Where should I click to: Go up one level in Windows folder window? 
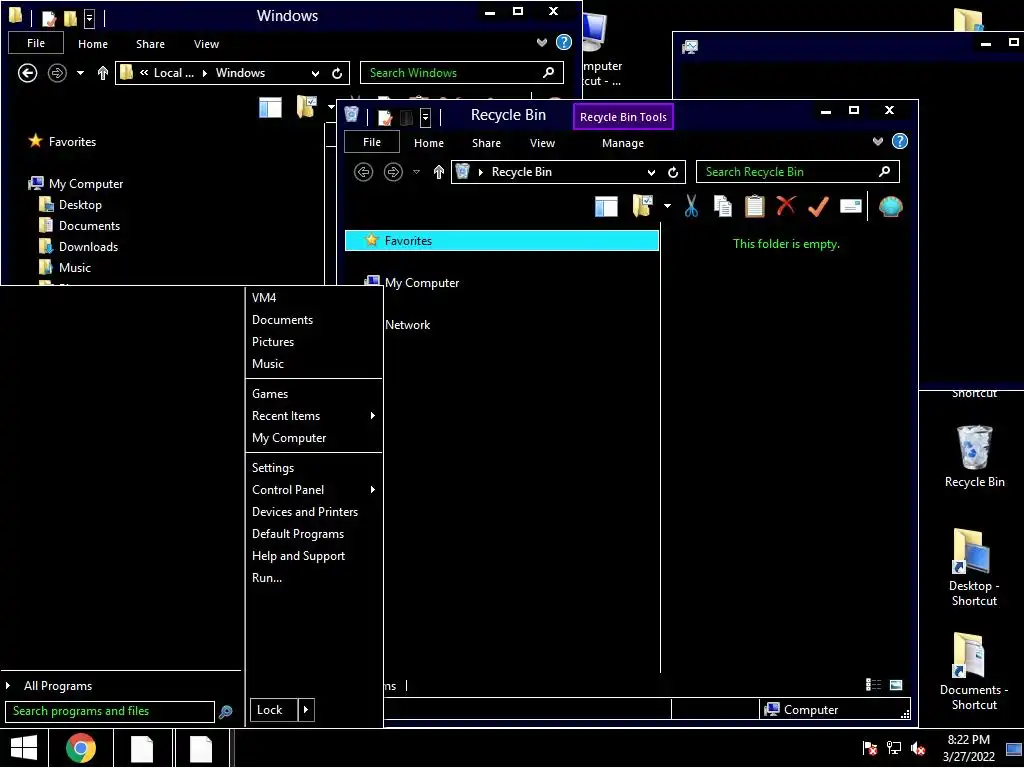pyautogui.click(x=103, y=73)
